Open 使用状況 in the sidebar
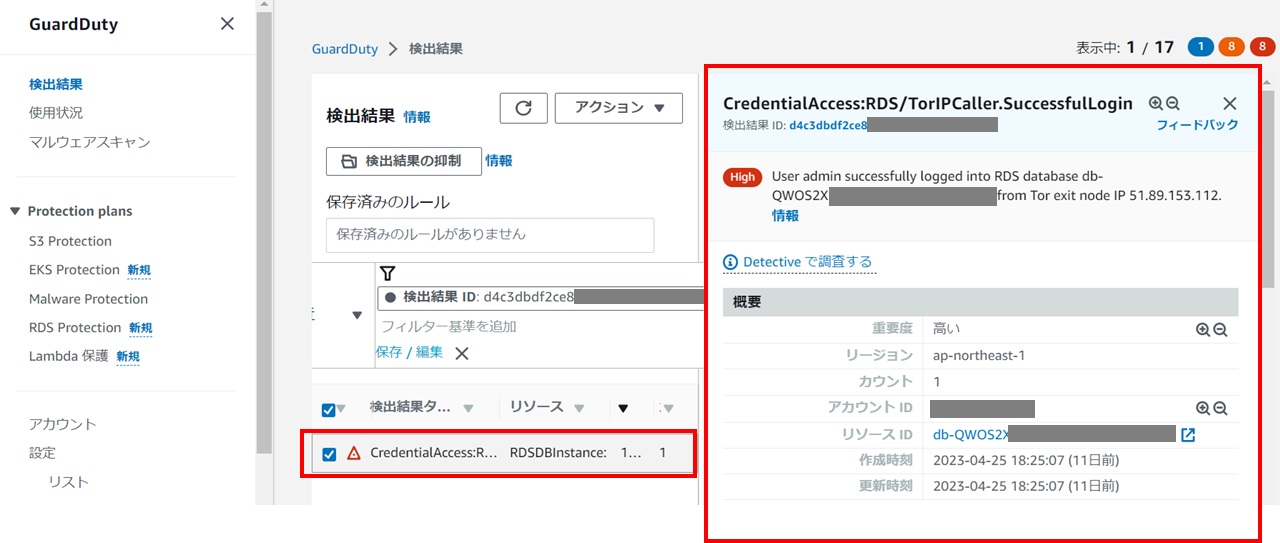1280x543 pixels. click(56, 113)
